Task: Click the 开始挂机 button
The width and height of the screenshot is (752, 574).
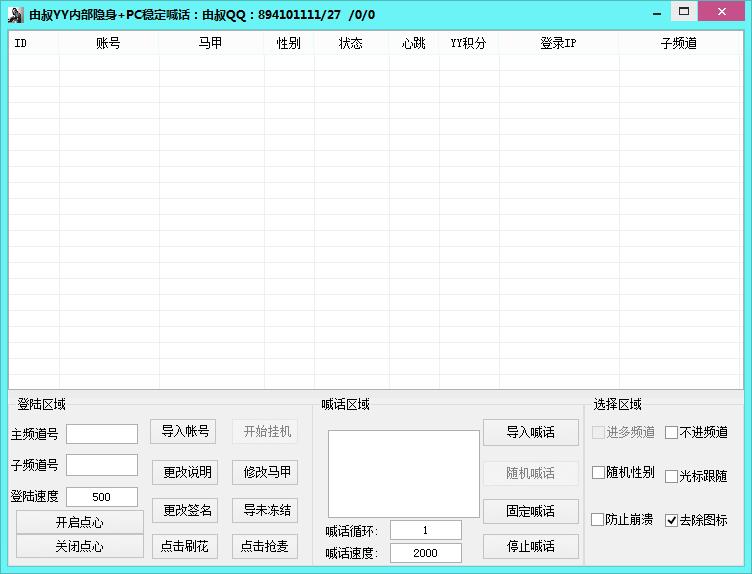Action: (x=265, y=432)
